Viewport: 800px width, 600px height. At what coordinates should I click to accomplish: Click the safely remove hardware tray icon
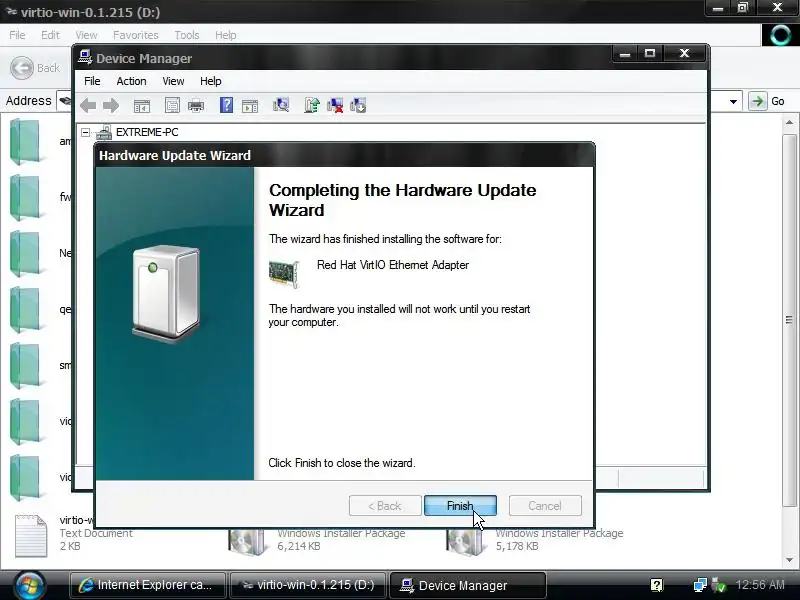click(x=718, y=585)
